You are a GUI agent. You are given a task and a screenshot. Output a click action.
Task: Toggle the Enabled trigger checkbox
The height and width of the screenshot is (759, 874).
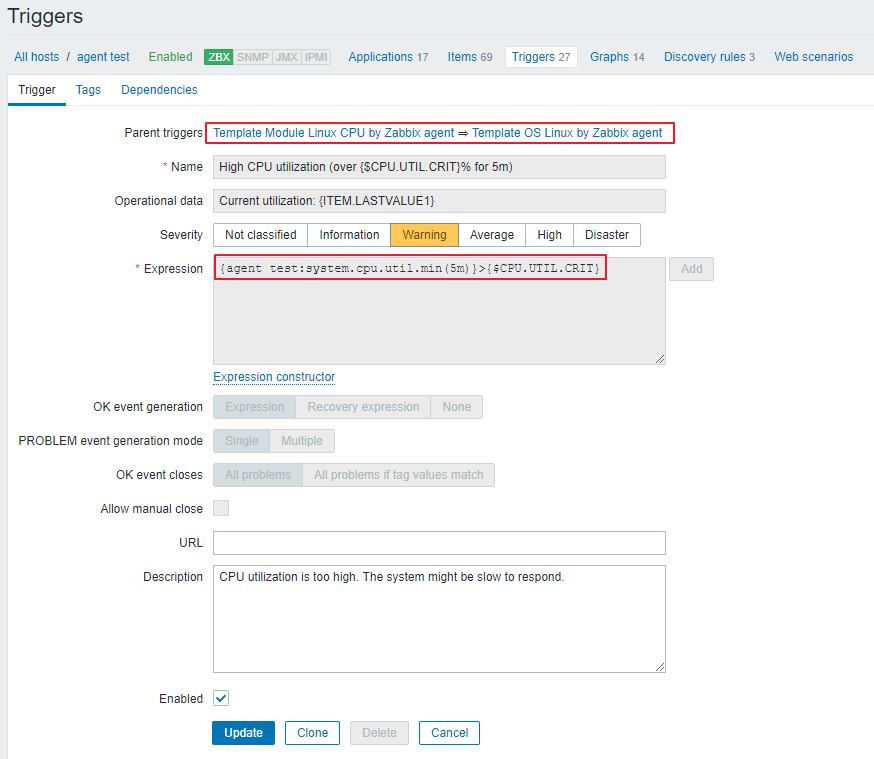pos(221,698)
